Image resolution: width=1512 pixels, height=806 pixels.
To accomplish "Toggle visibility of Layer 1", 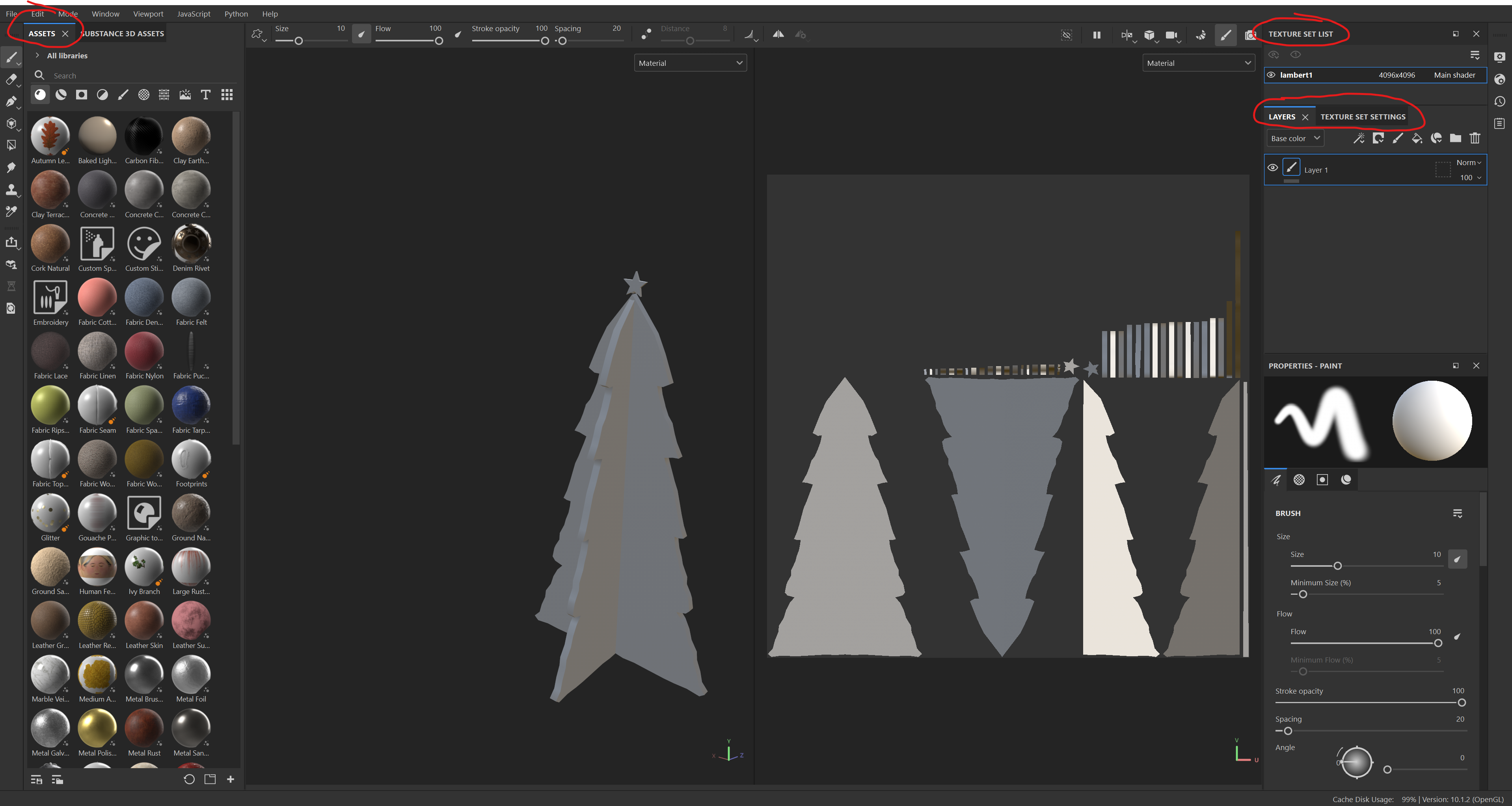I will 1272,168.
